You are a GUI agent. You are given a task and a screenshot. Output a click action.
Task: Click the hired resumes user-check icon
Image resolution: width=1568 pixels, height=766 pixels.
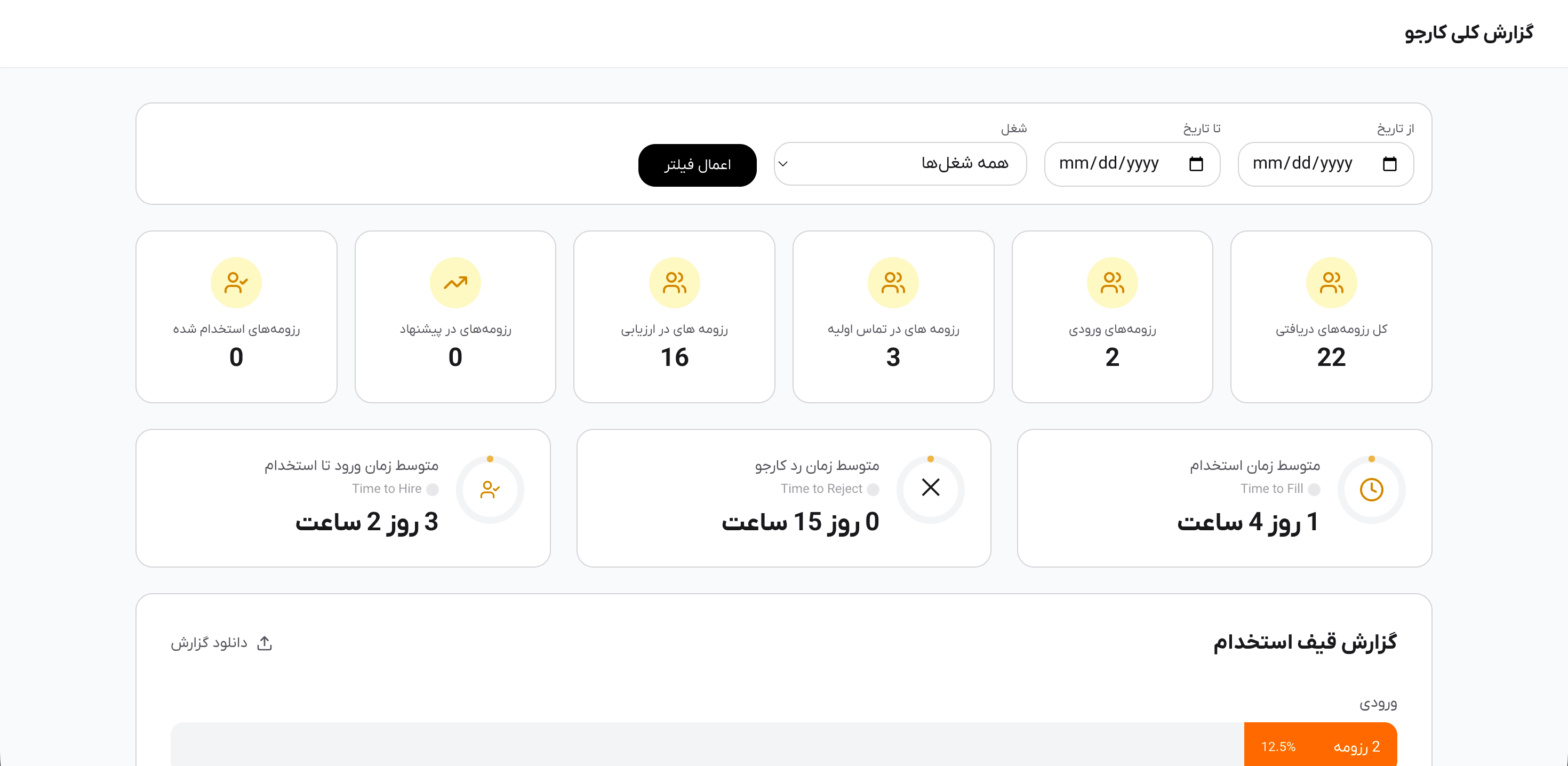(236, 283)
